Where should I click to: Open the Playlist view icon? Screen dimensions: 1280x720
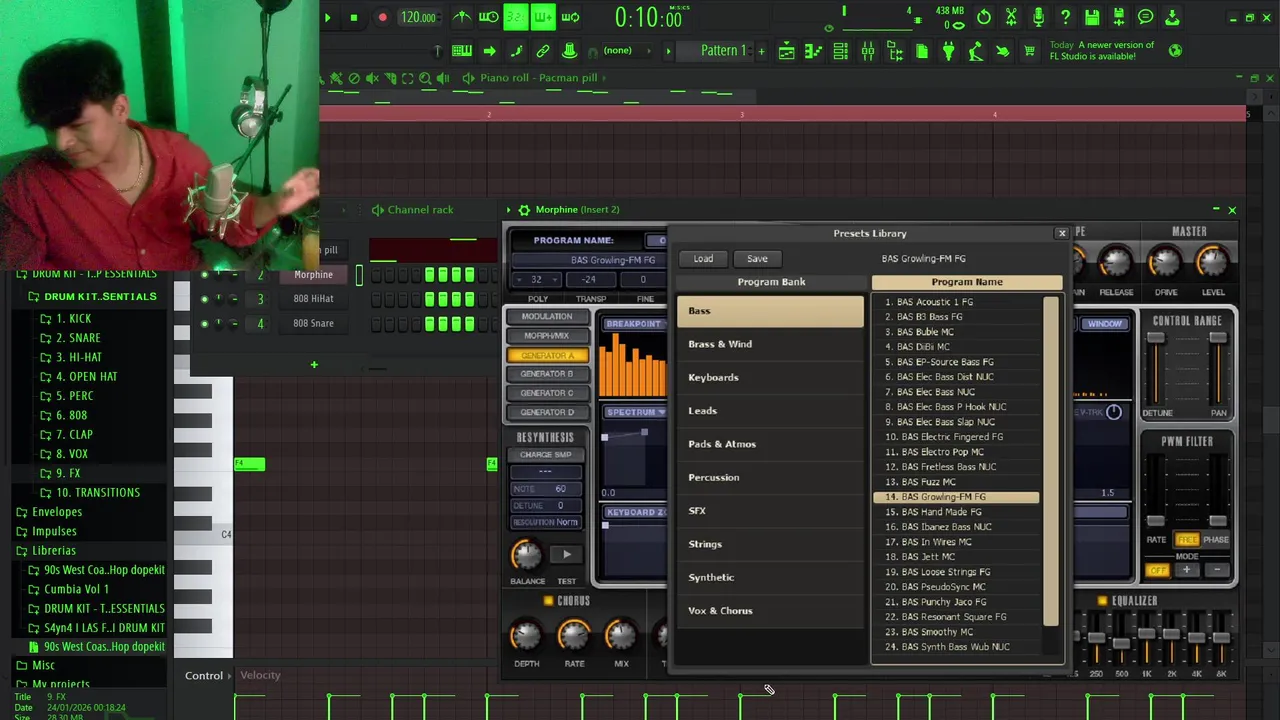click(787, 51)
